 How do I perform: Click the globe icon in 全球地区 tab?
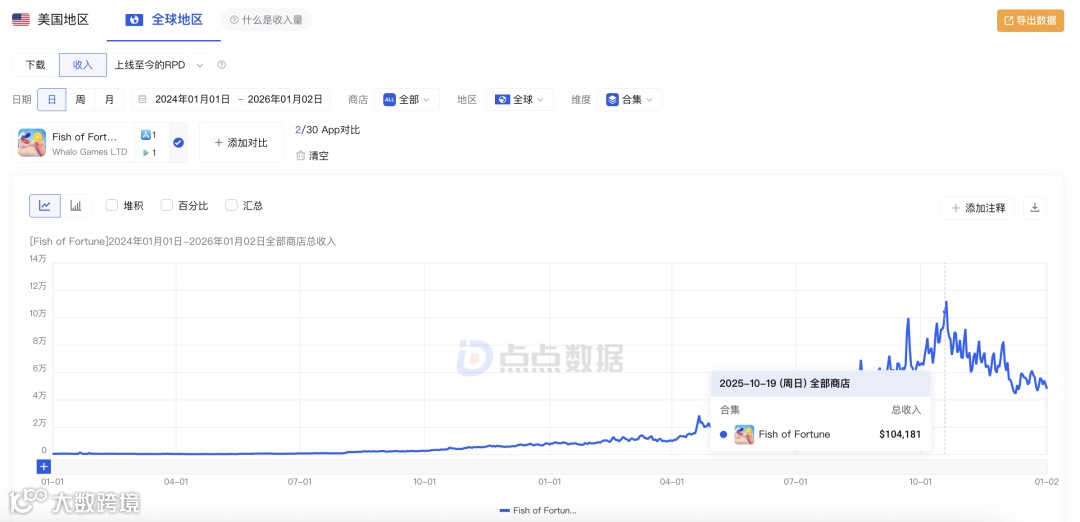pyautogui.click(x=134, y=20)
